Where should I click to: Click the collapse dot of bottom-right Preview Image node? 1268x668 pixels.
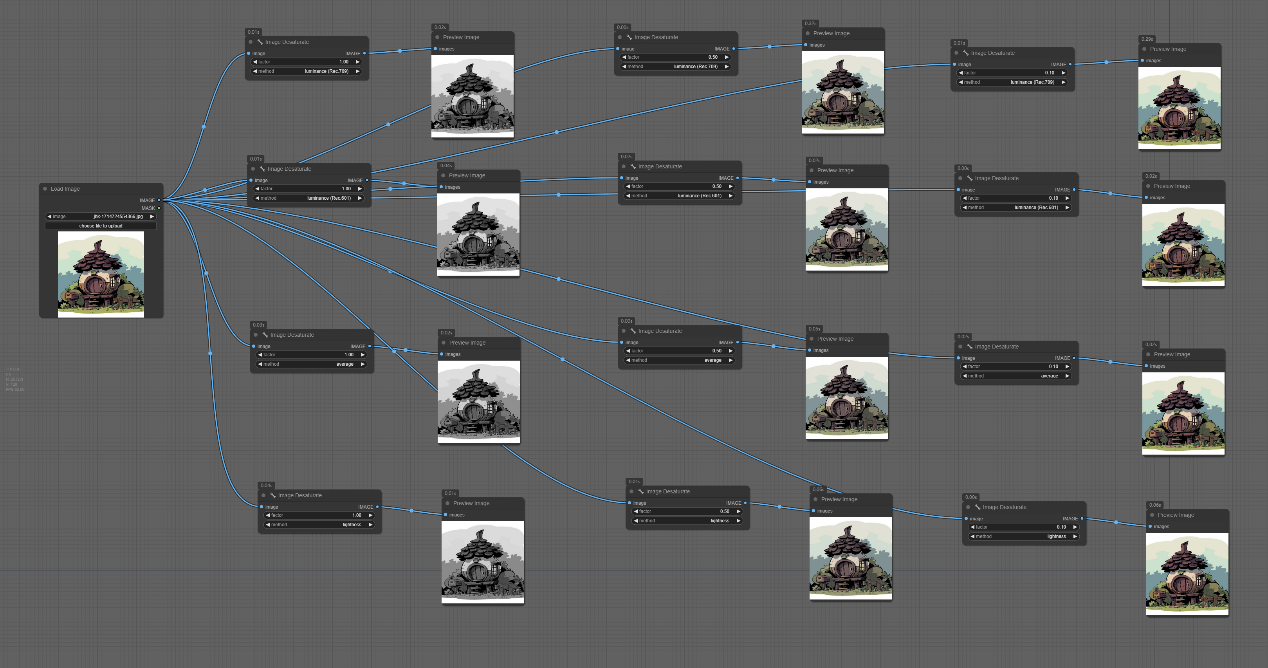[1151, 515]
